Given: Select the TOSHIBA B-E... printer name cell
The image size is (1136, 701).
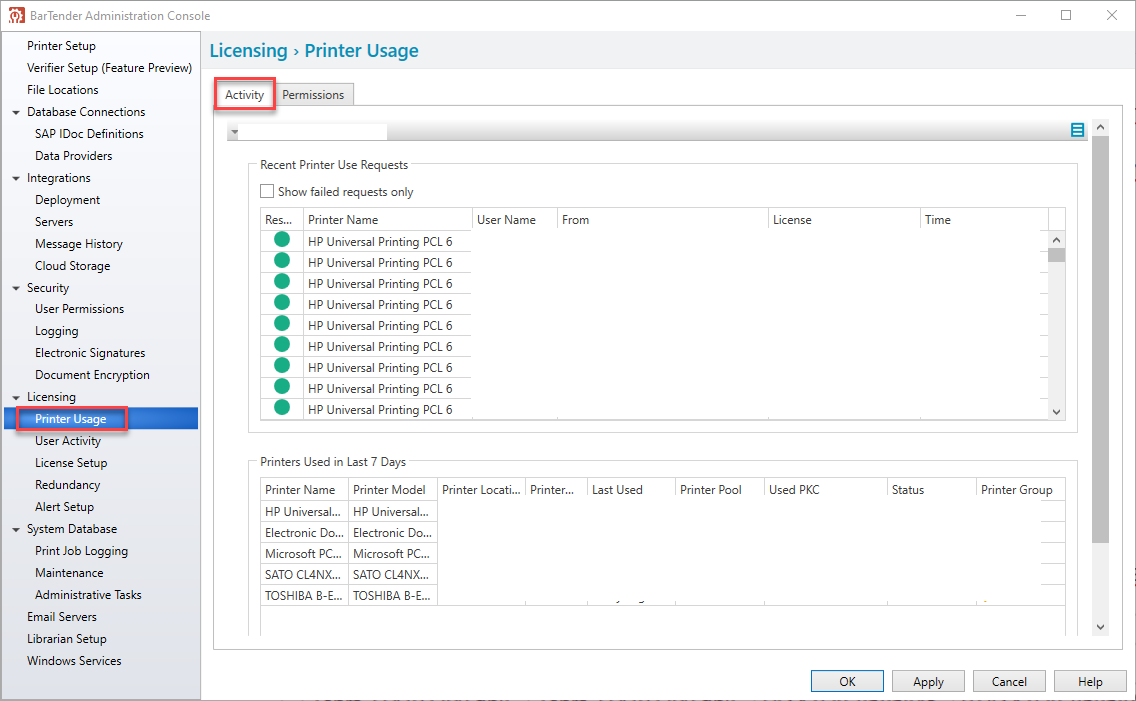Looking at the screenshot, I should coord(304,595).
